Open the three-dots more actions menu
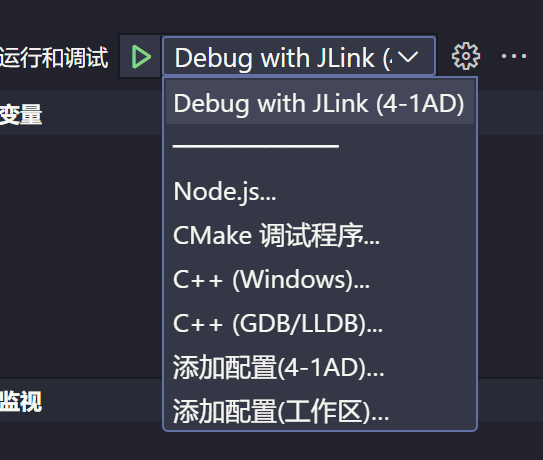 [514, 56]
